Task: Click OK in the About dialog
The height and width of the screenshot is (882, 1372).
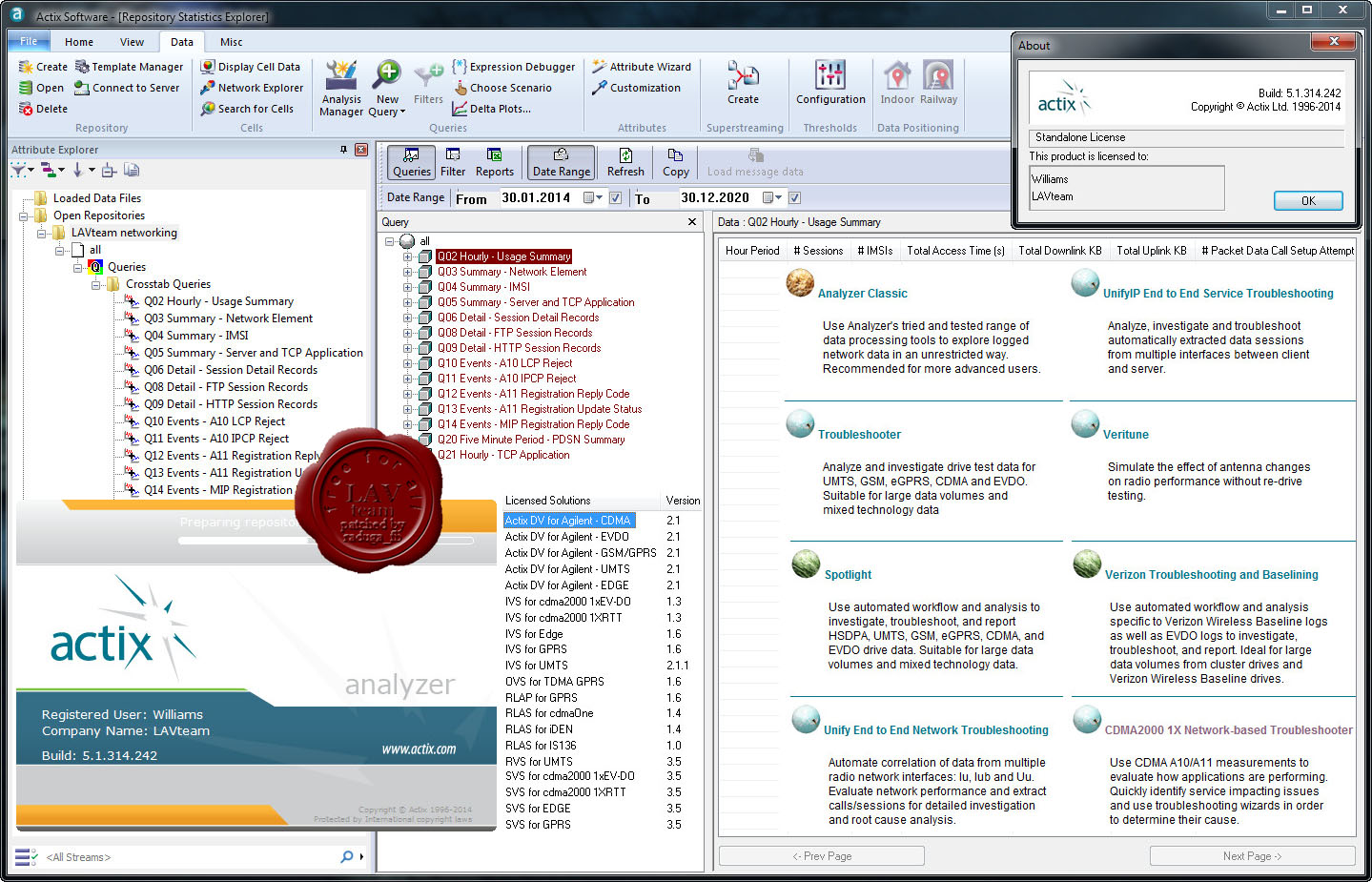Action: point(1308,200)
